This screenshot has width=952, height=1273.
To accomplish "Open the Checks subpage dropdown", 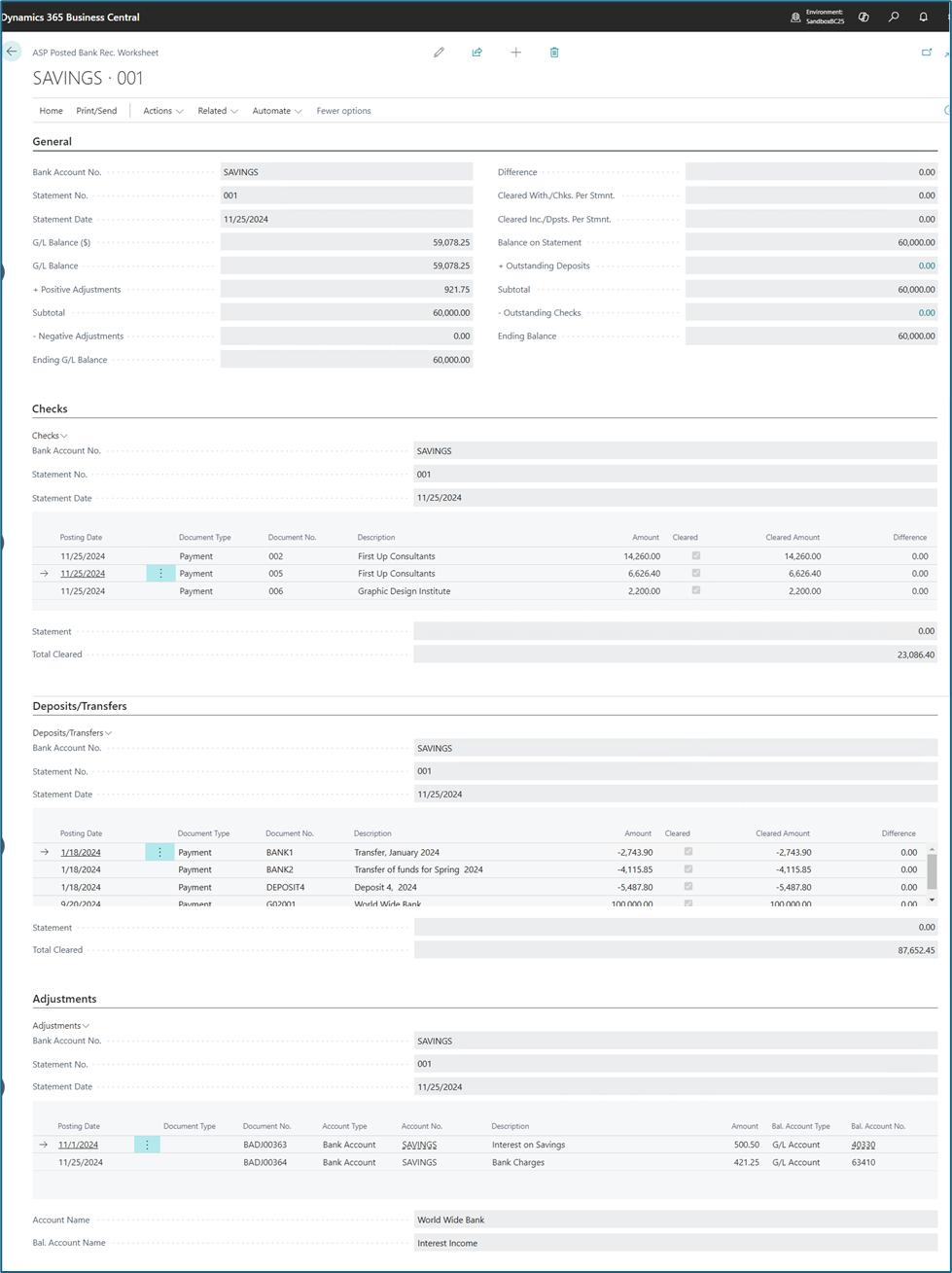I will 50,436.
